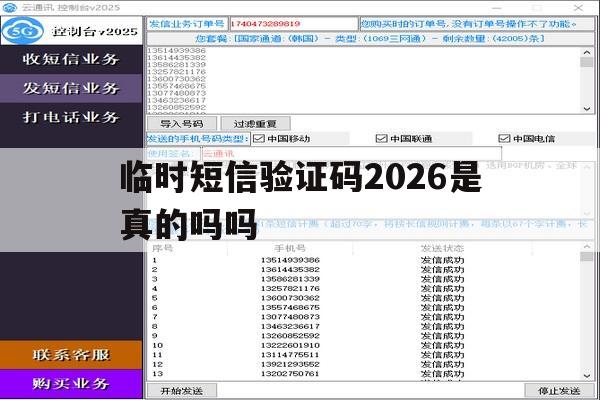Select table row with 13222601910

[x=364, y=345]
